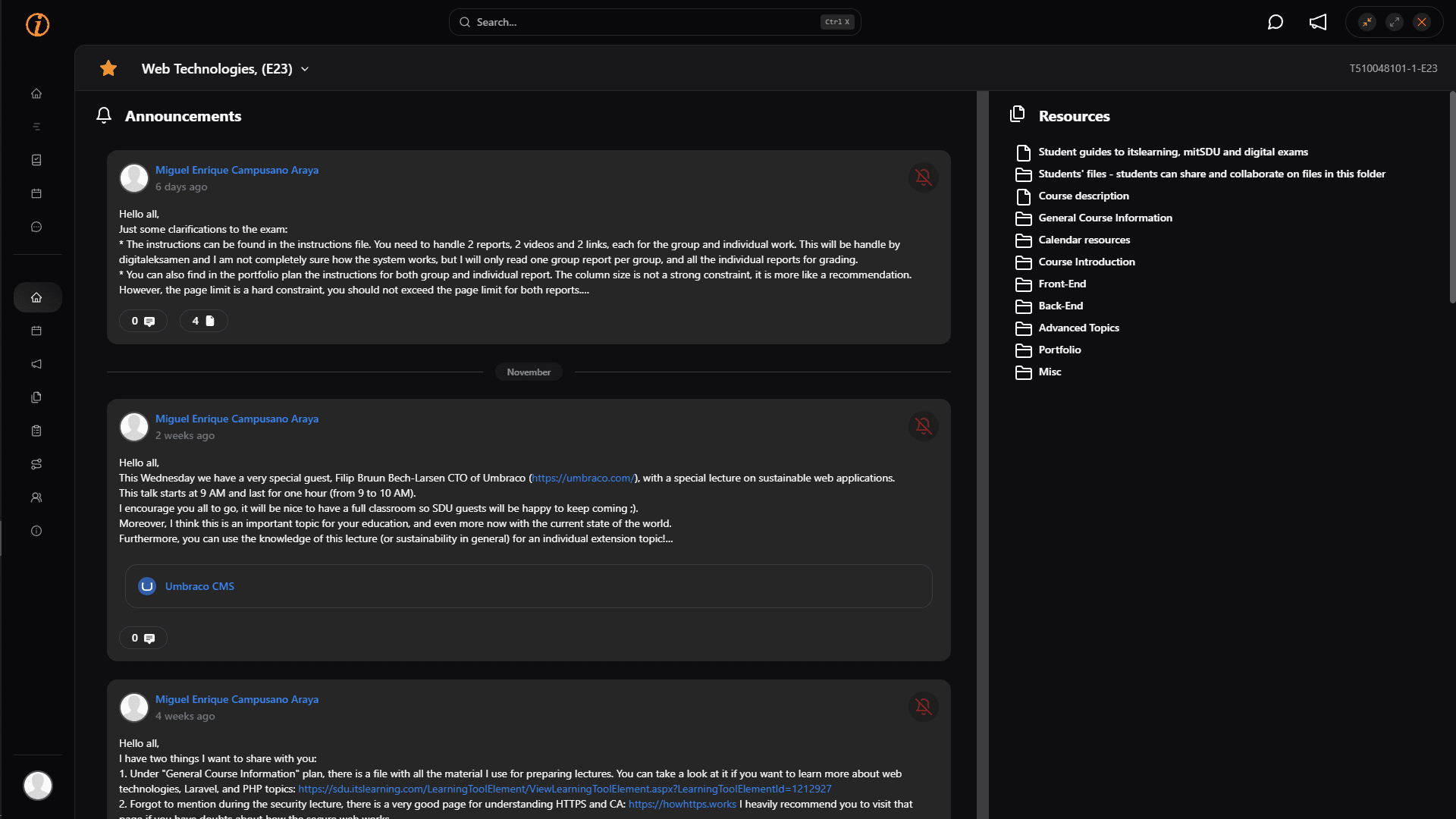This screenshot has height=819, width=1456.
Task: Expand the Back-End resources folder
Action: 1059,306
